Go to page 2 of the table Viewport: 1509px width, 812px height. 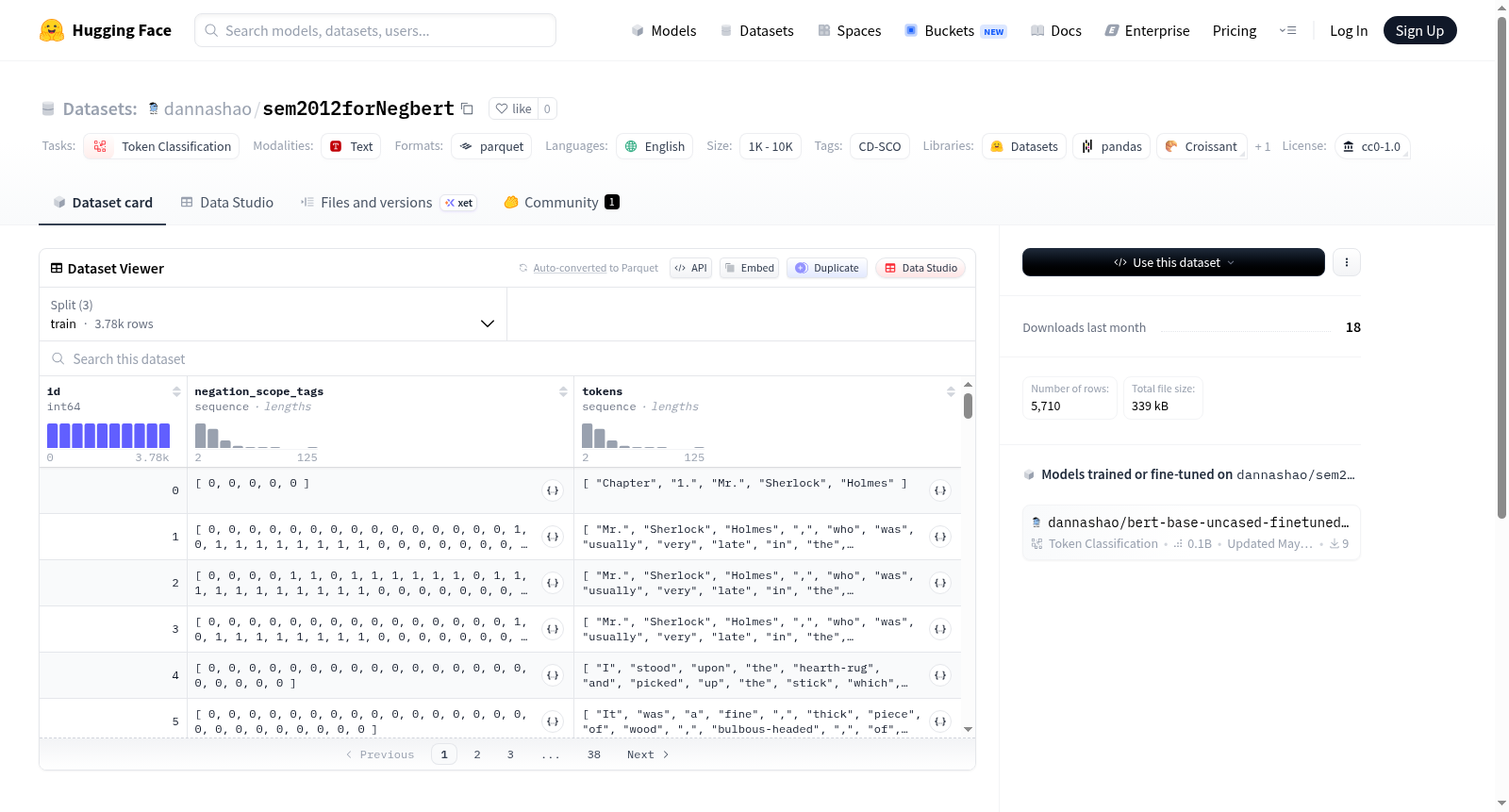477,754
